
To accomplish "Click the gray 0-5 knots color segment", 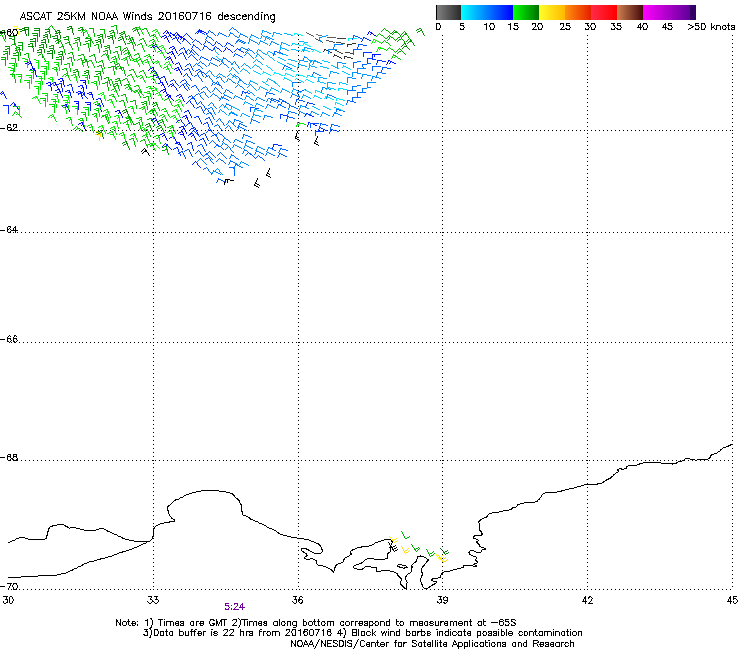I will [x=448, y=12].
